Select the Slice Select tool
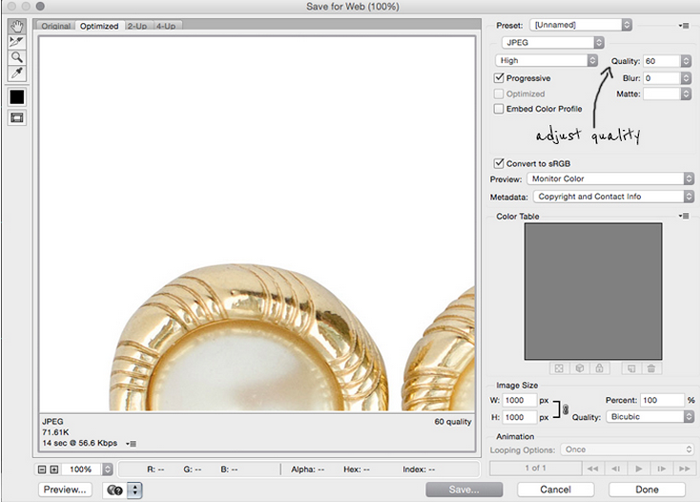The image size is (700, 502). 17,42
